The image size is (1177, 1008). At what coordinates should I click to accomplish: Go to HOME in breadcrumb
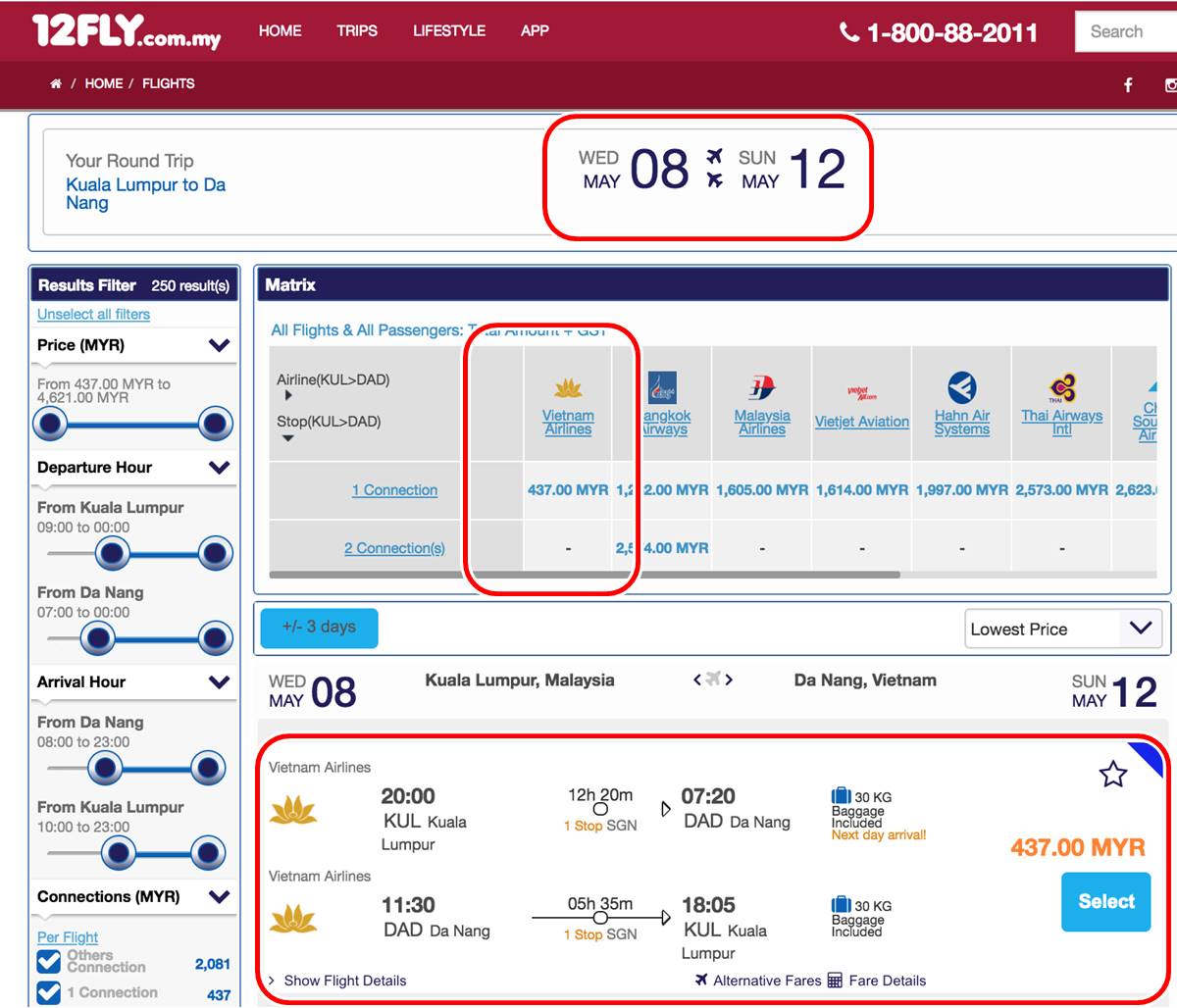(x=104, y=84)
